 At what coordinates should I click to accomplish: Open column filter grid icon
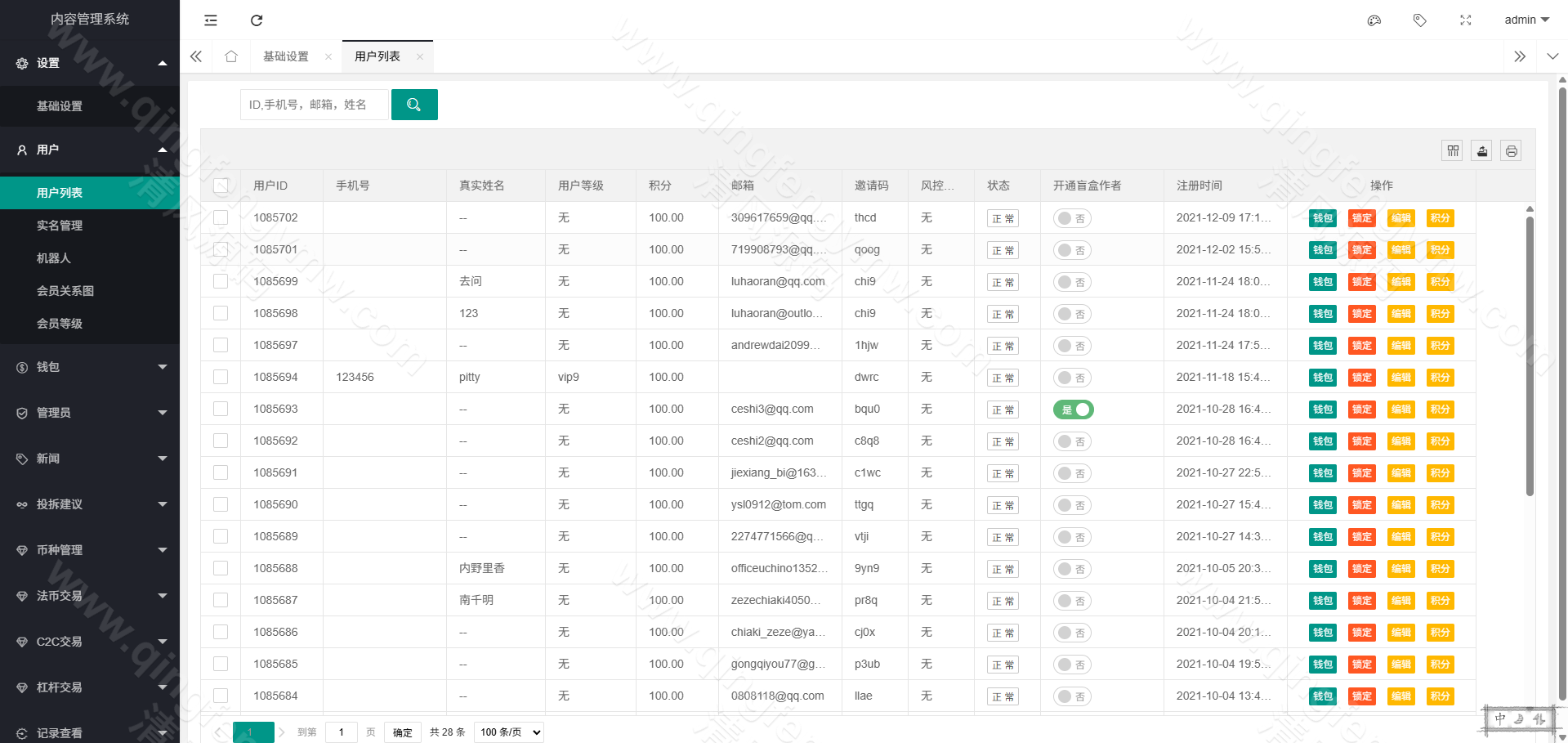[1453, 150]
